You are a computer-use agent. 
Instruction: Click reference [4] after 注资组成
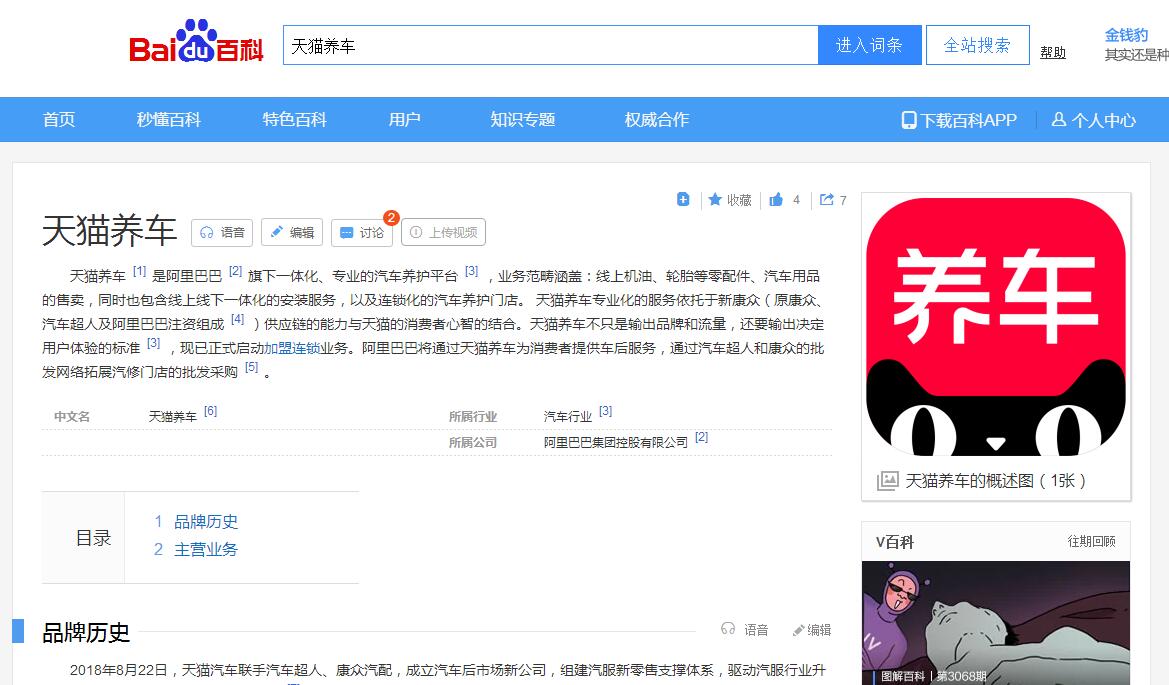238,319
